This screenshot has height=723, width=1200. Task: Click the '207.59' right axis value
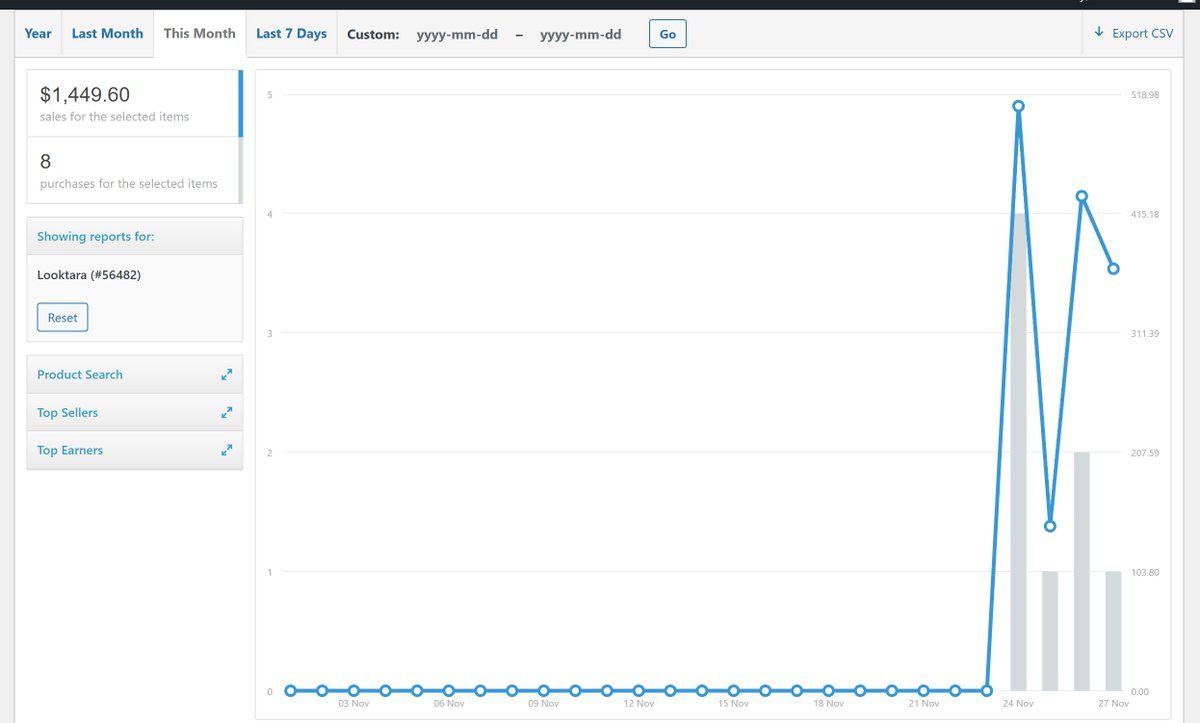tap(1145, 453)
